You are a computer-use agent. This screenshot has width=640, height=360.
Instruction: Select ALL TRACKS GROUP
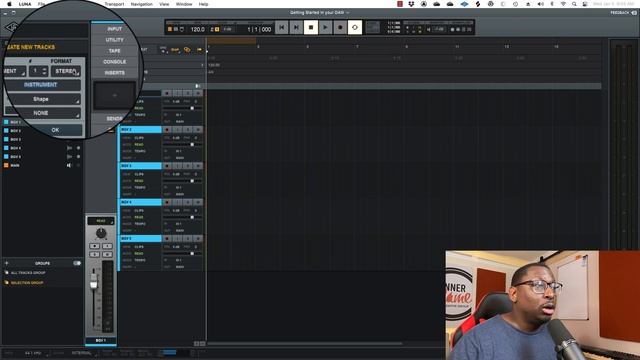28,273
